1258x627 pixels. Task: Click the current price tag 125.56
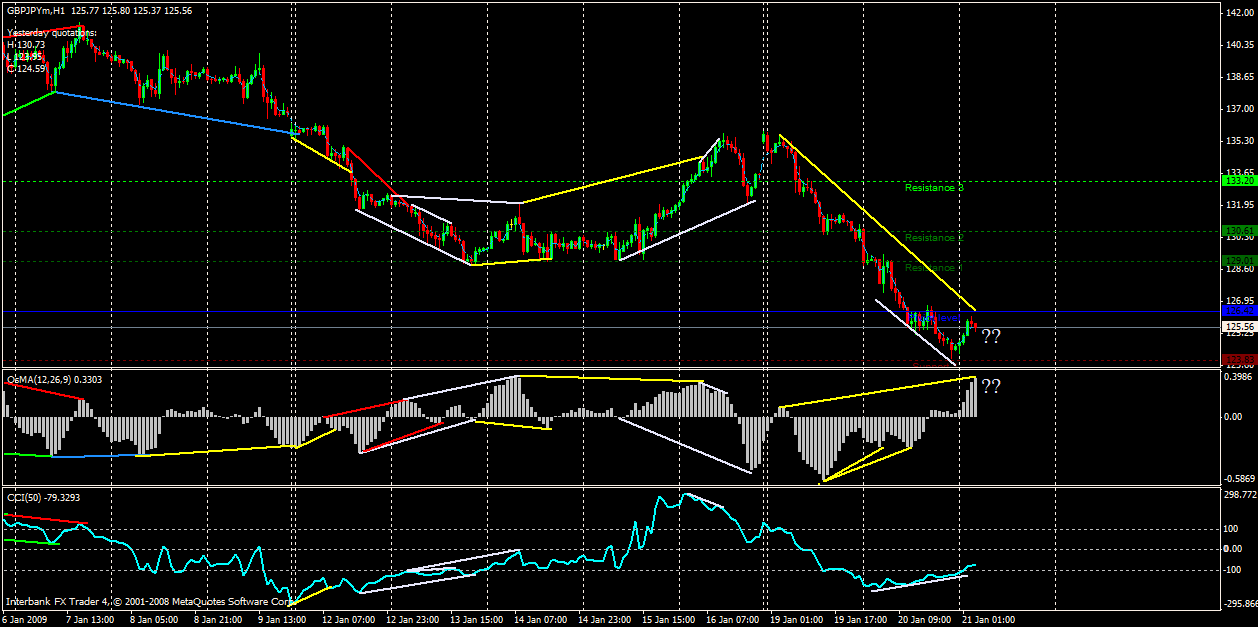coord(1238,327)
